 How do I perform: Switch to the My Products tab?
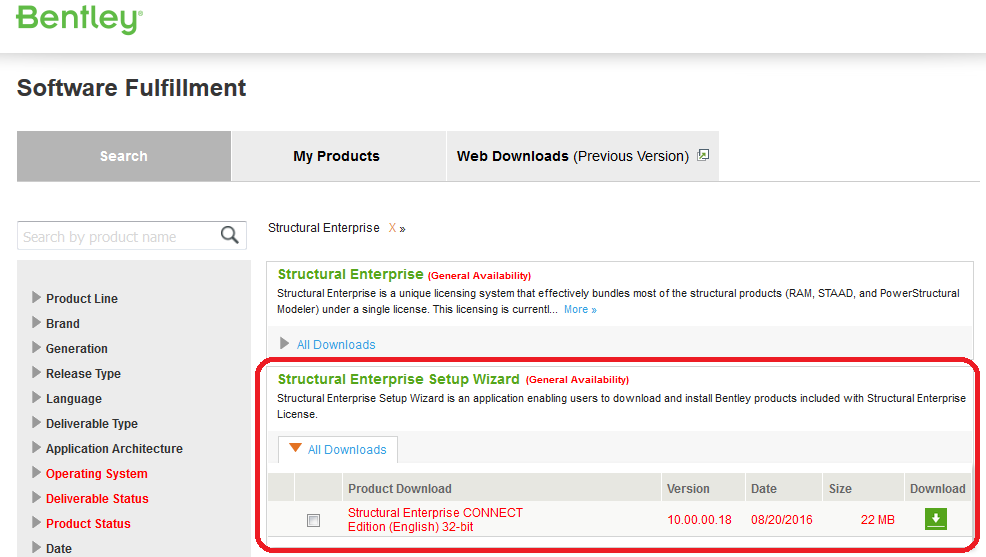coord(338,156)
